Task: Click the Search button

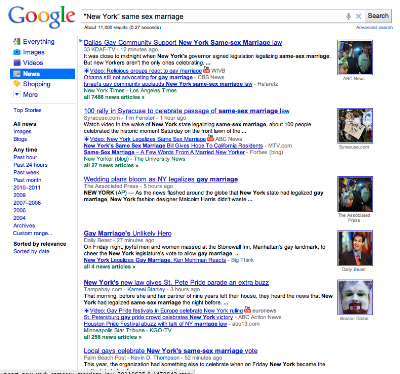Action: point(378,16)
